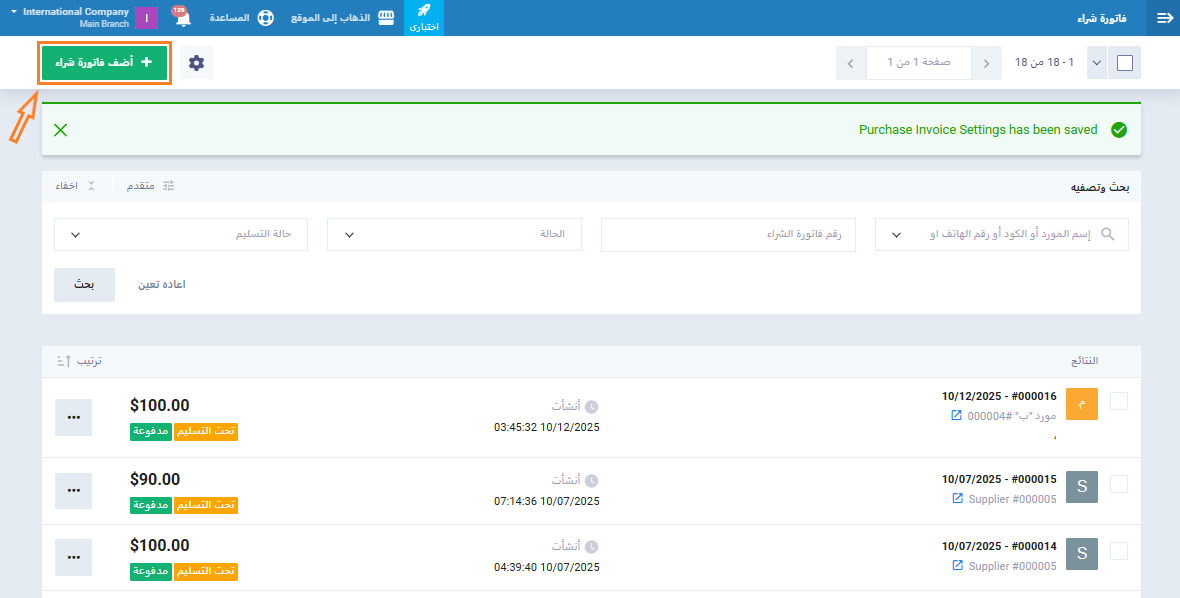Dismiss the green saved notification
Viewport: 1180px width, 598px height.
click(60, 130)
